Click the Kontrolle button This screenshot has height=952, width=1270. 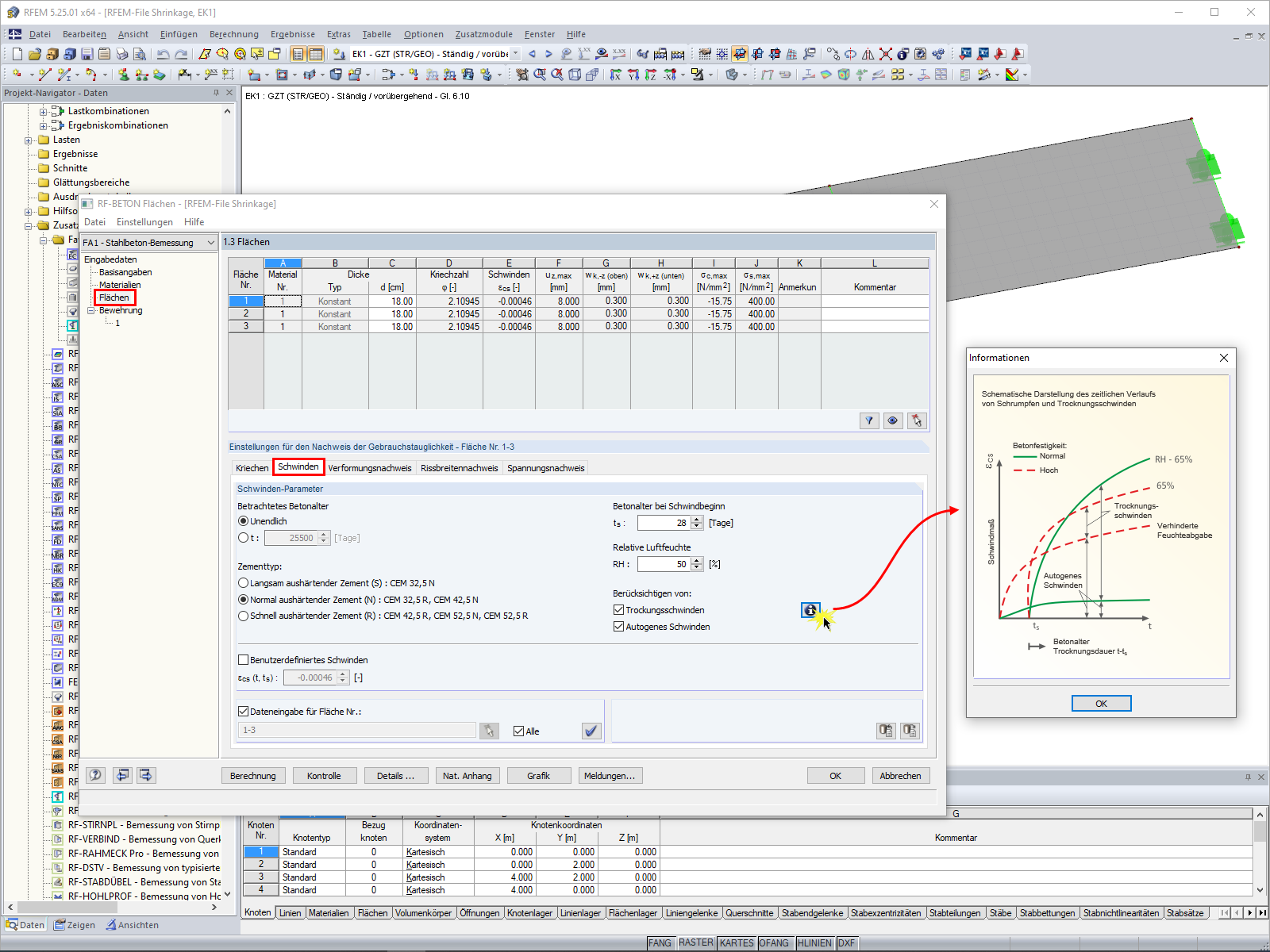click(x=324, y=776)
